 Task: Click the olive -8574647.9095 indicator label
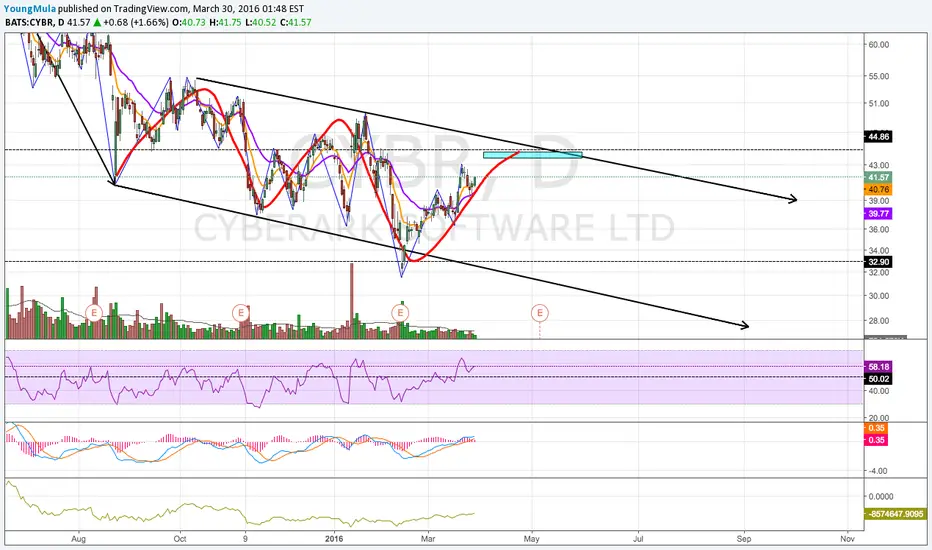pyautogui.click(x=895, y=514)
